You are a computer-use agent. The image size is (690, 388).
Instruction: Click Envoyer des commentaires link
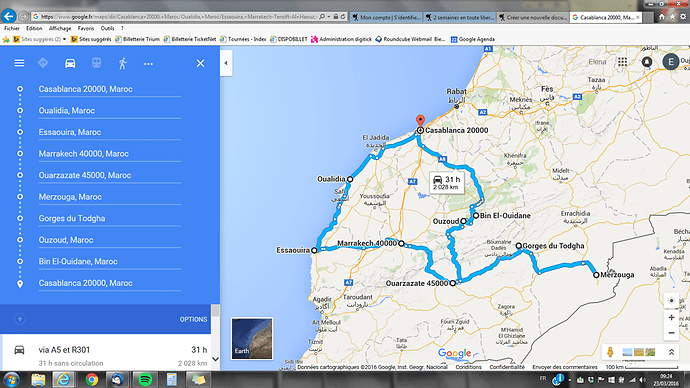tap(565, 367)
